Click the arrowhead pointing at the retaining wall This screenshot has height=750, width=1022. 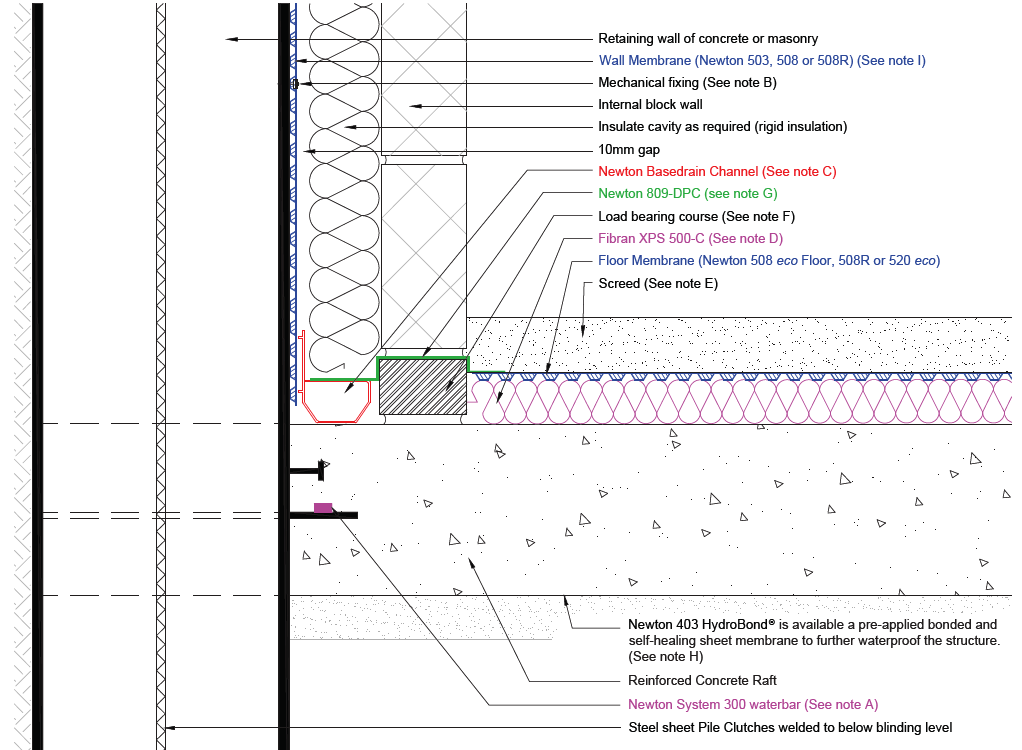(x=231, y=39)
